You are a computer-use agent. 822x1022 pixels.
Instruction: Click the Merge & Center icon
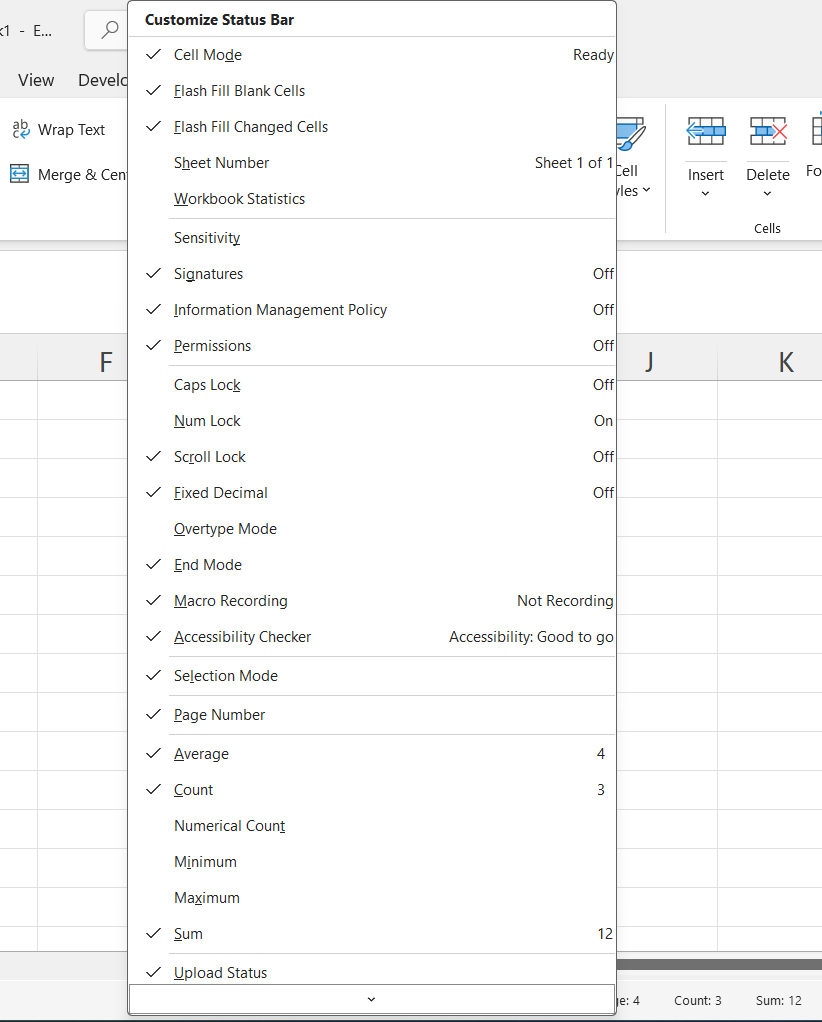click(x=20, y=174)
